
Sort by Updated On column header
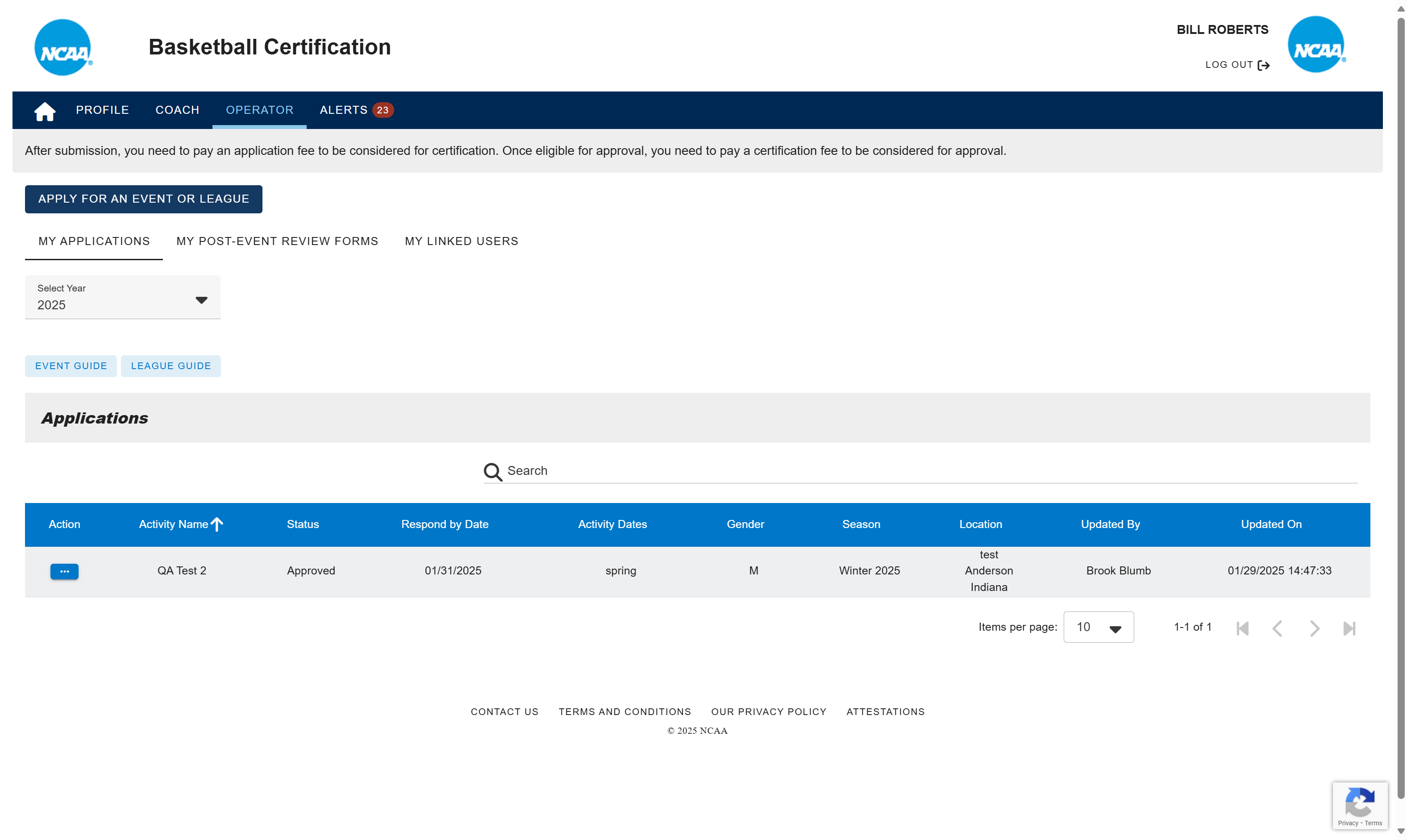(1271, 524)
